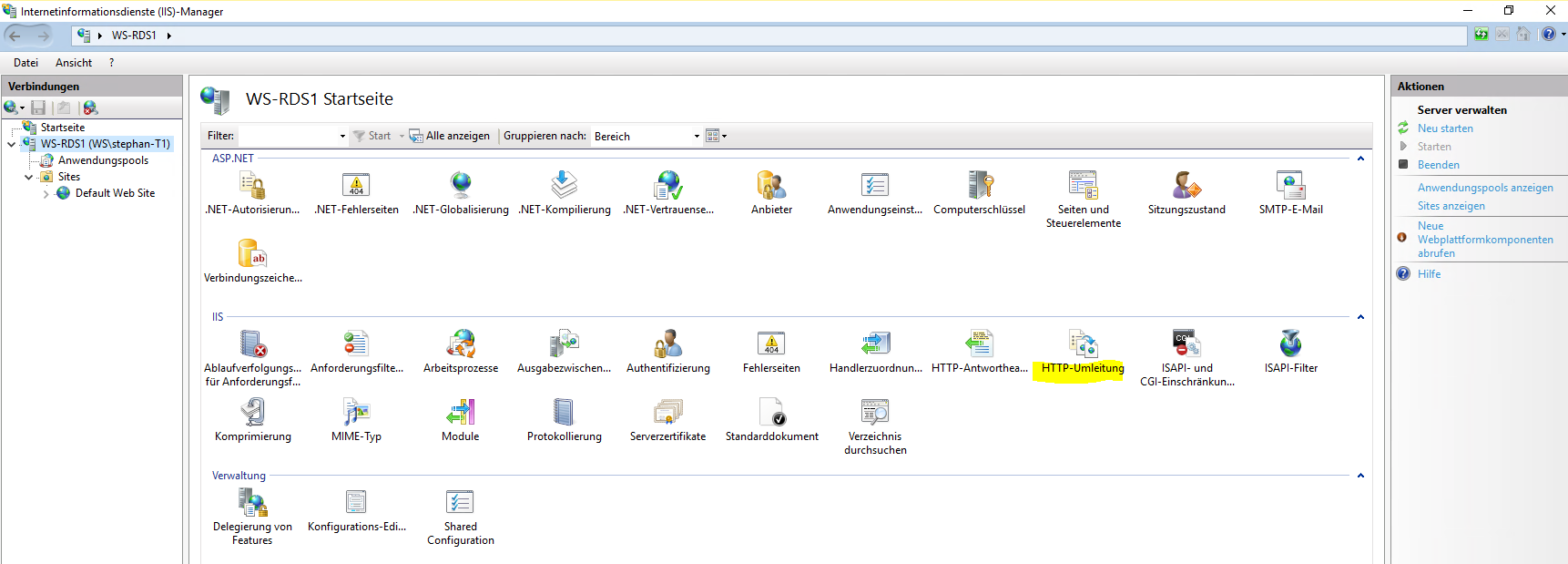
Task: Select Startseite in the connections tree
Action: 63,128
